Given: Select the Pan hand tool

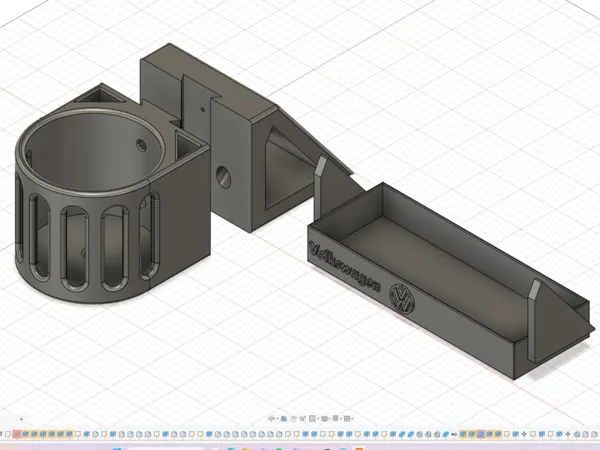Looking at the screenshot, I should pyautogui.click(x=293, y=419).
